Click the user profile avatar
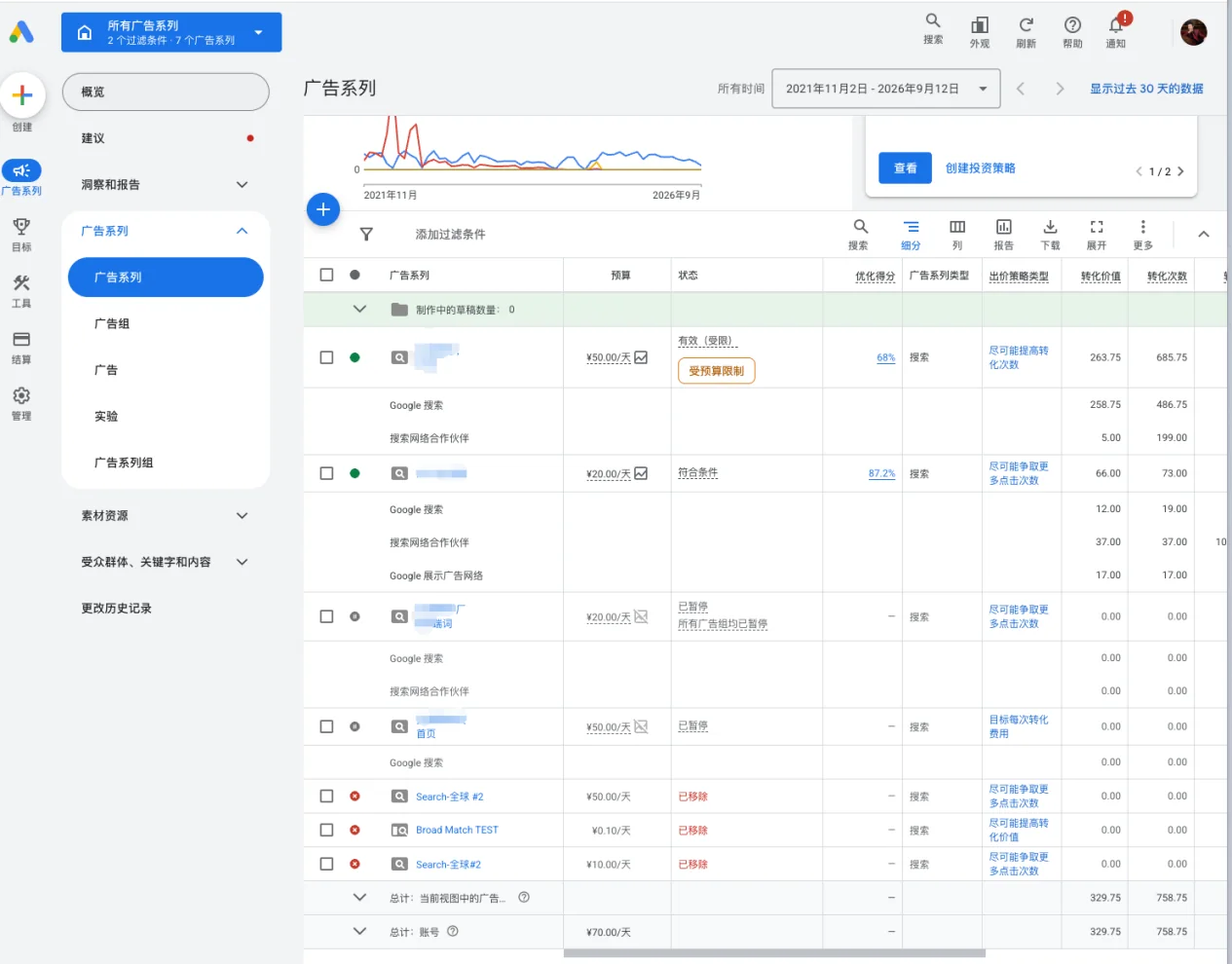Screen dimensions: 1232x964 pyautogui.click(x=1193, y=32)
